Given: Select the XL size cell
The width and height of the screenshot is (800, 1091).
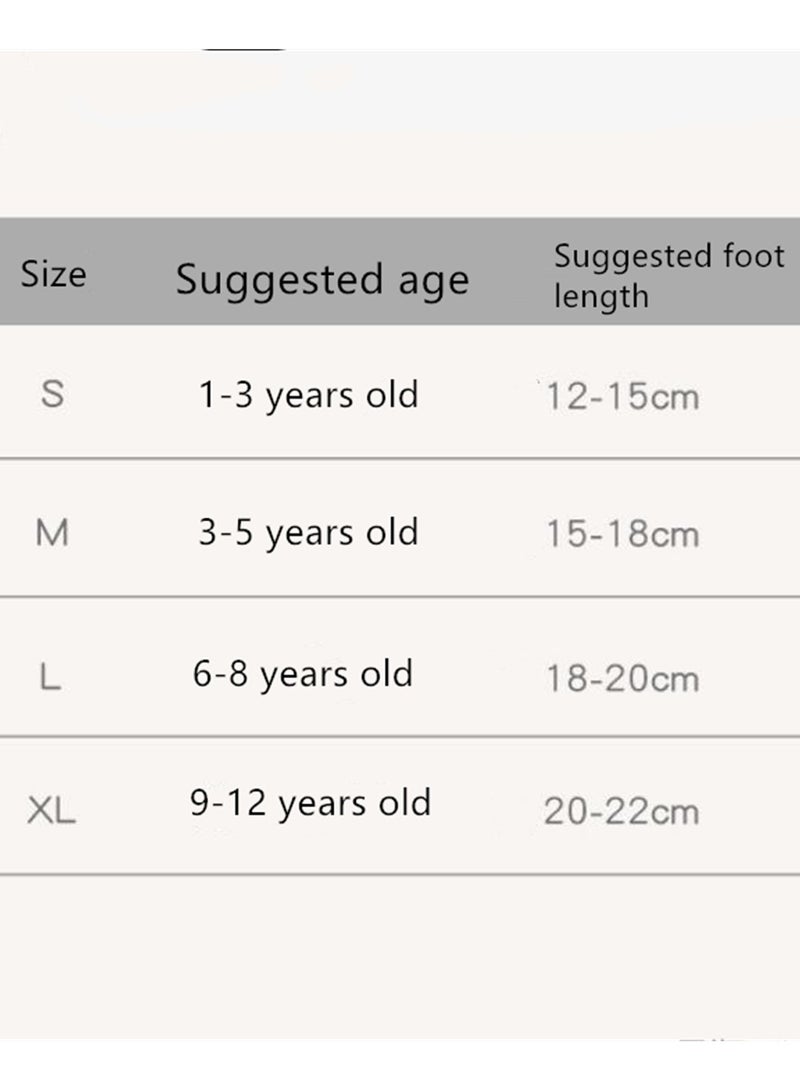Looking at the screenshot, I should point(51,811).
